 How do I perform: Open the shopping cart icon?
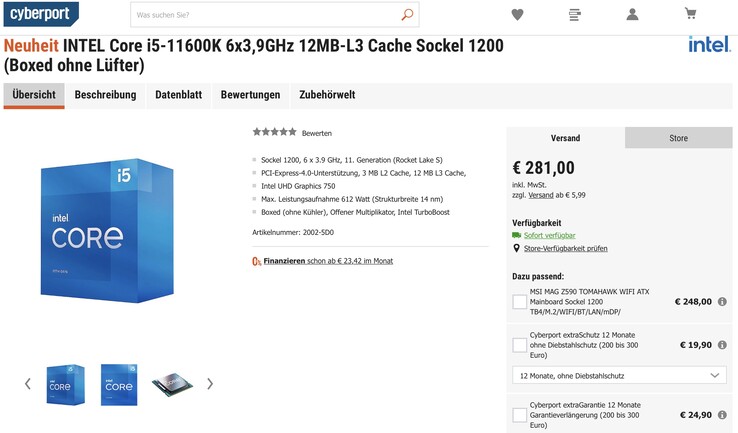pos(690,14)
